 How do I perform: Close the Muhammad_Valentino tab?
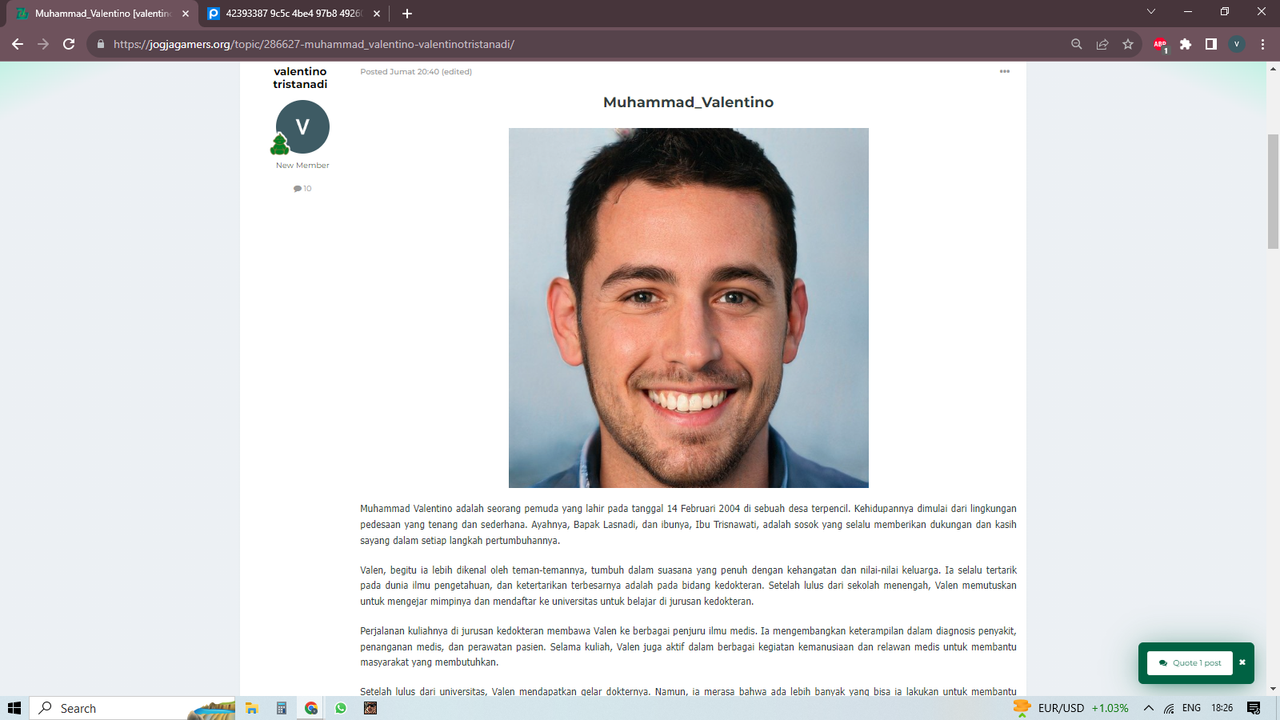click(x=185, y=14)
